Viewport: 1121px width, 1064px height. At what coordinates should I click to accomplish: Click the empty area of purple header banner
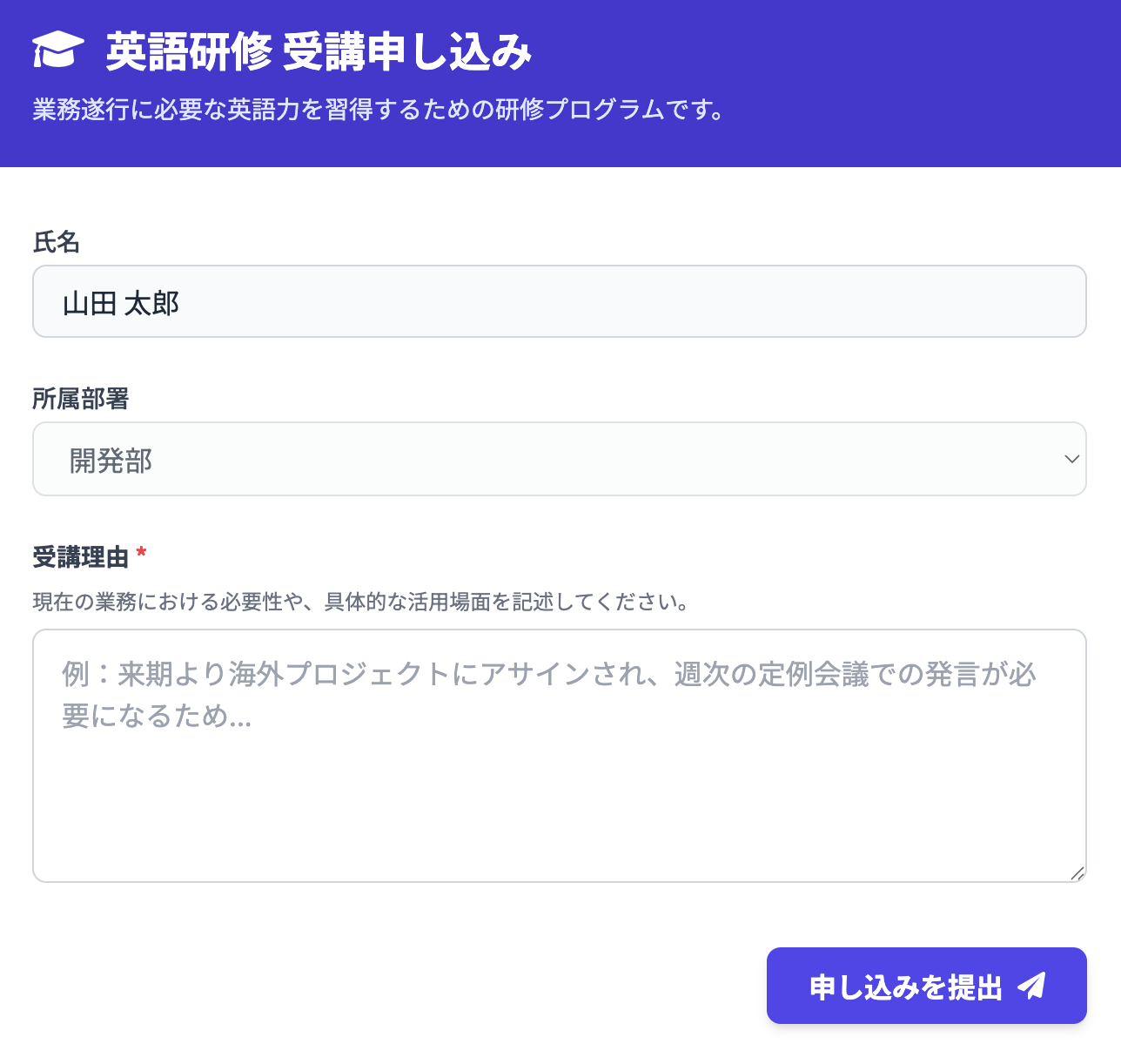[x=870, y=78]
